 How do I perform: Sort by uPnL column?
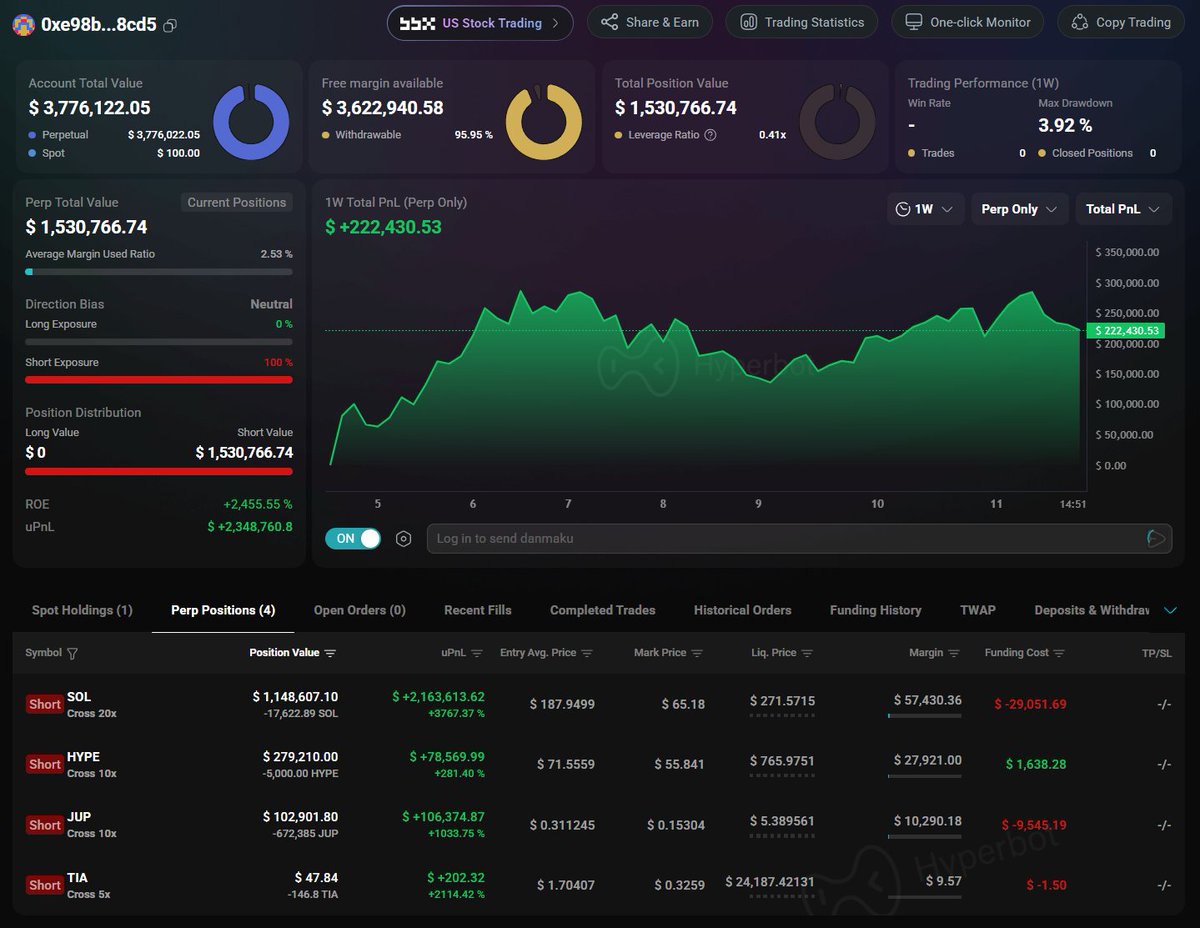tap(477, 653)
